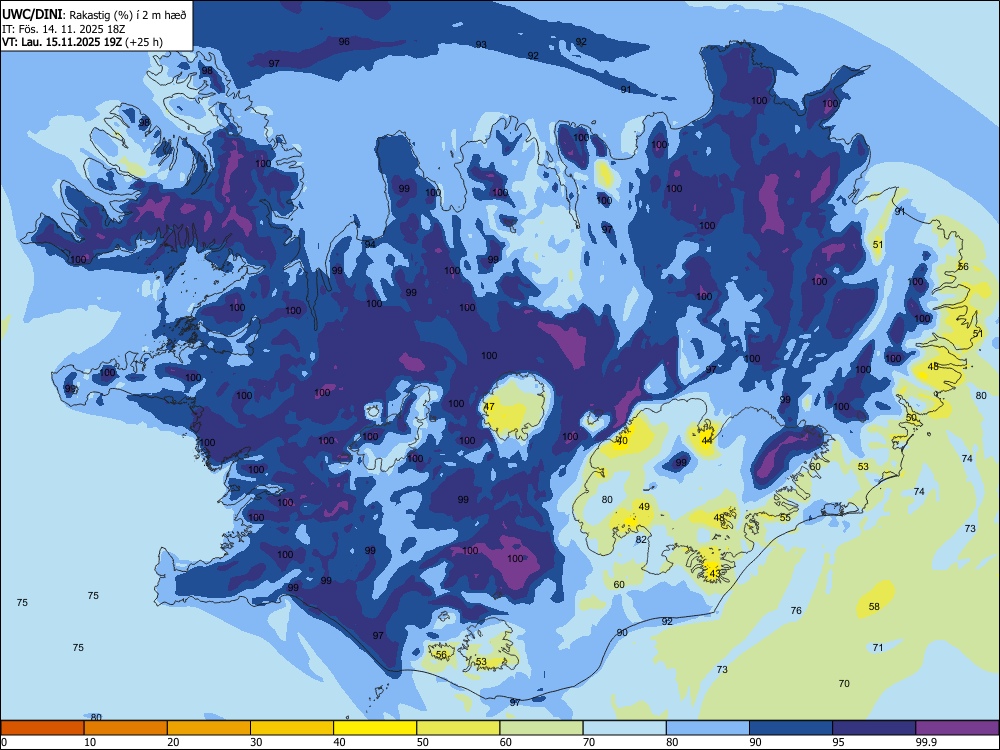Click the value 90 on the south coast
The width and height of the screenshot is (1000, 750).
[x=622, y=633]
